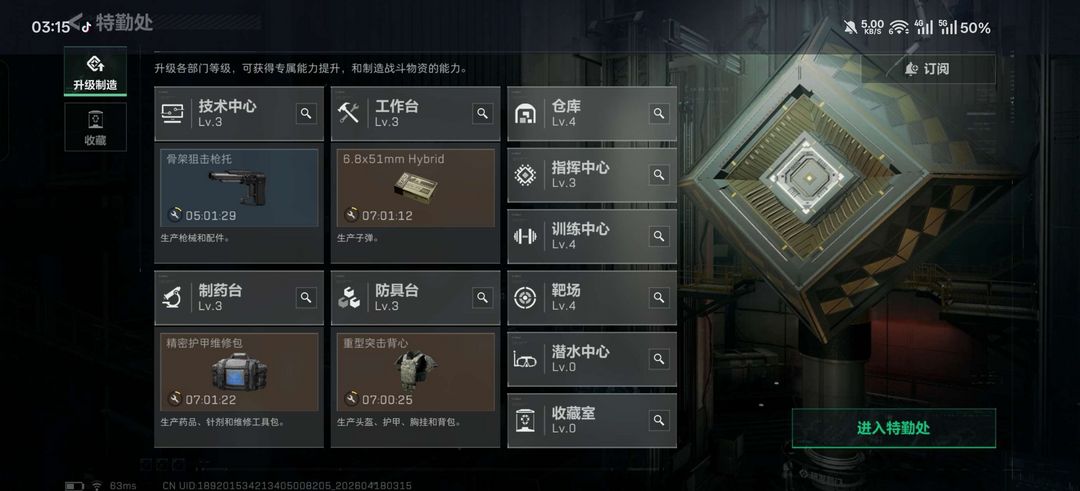Screen dimensions: 1080x491
Task: Click the 进入特勤处 button
Action: pyautogui.click(x=893, y=428)
